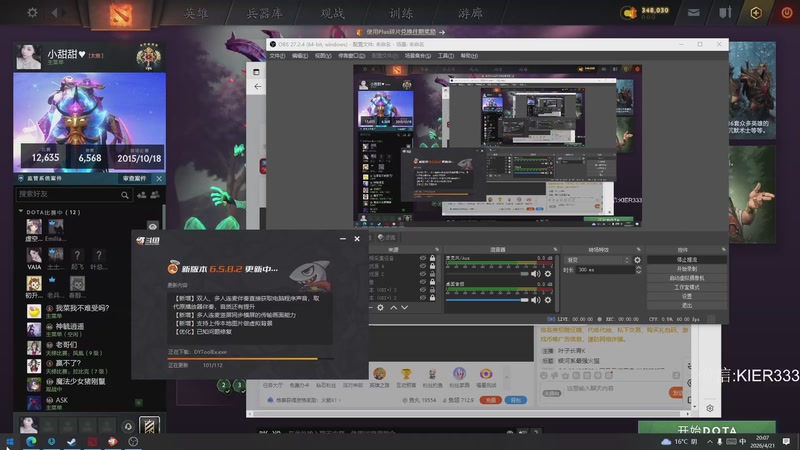Open OBS settings button in controls
Viewport: 800px width, 450px height.
pyautogui.click(x=687, y=296)
